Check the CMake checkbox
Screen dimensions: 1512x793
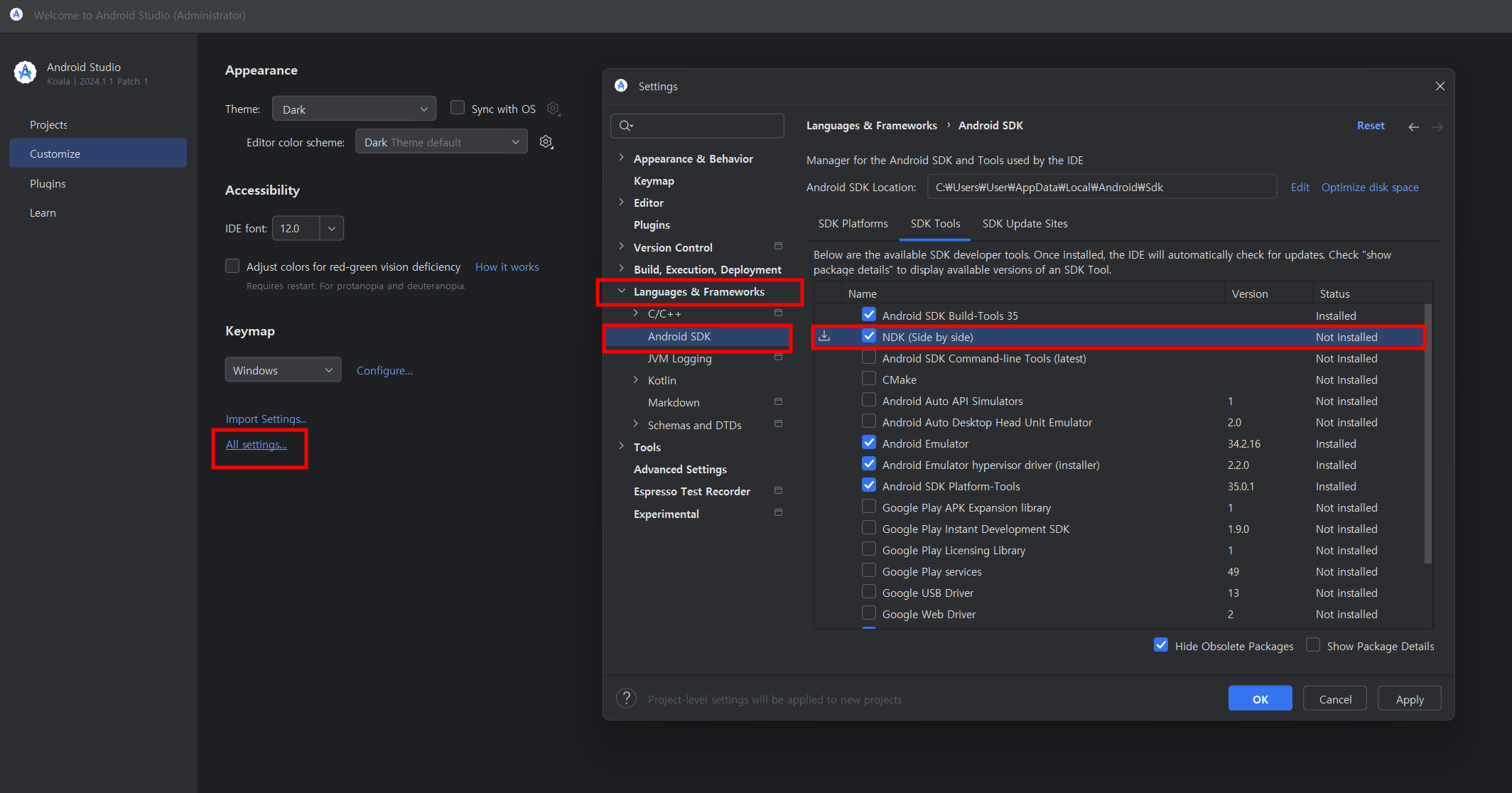tap(869, 378)
